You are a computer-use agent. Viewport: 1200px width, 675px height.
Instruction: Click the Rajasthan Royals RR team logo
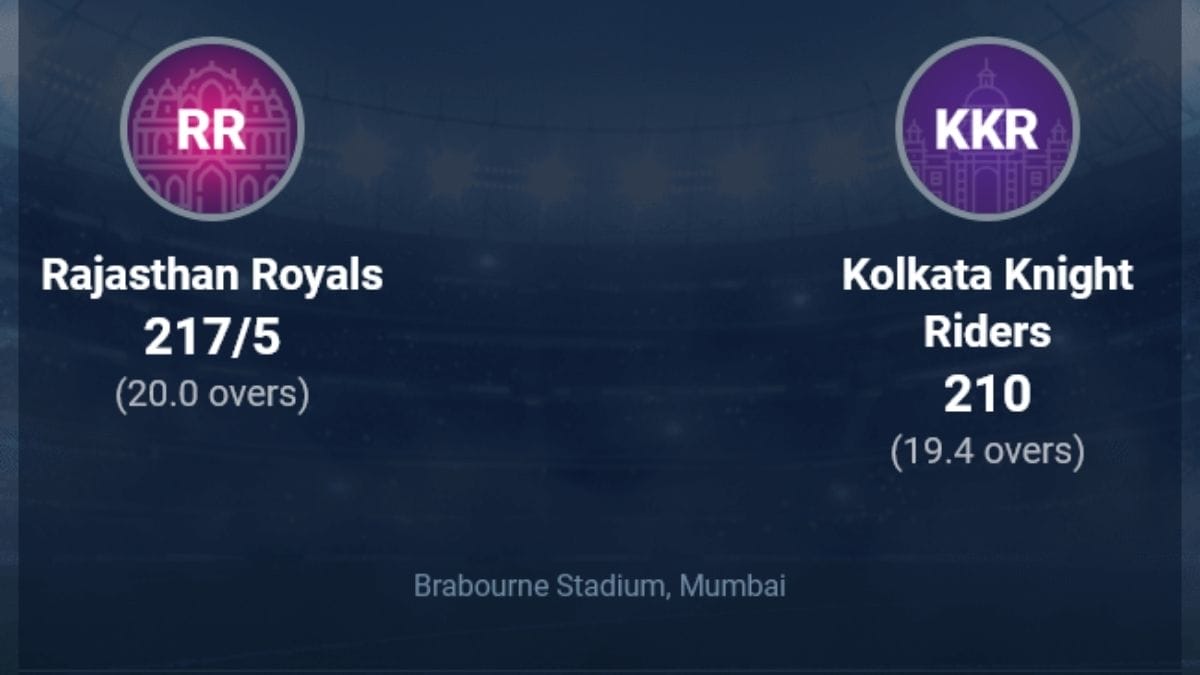pyautogui.click(x=211, y=128)
